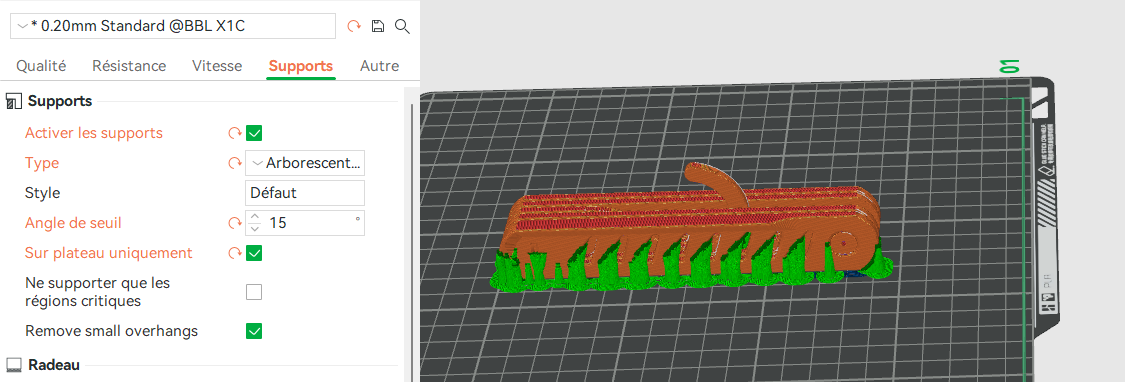
Task: Switch to the Qualité tab
Action: click(x=41, y=66)
